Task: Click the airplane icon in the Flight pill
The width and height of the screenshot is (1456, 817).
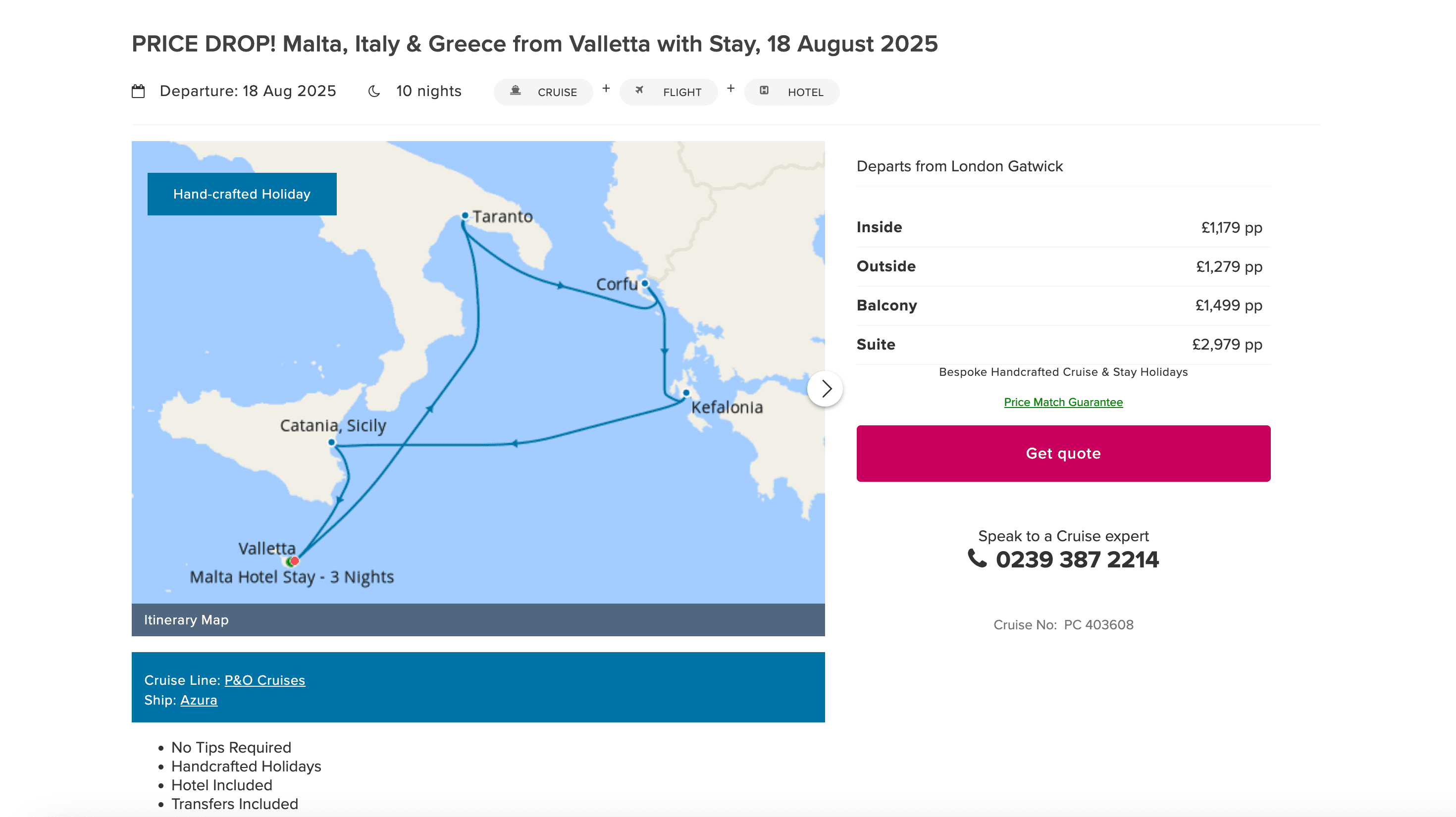Action: click(x=639, y=91)
